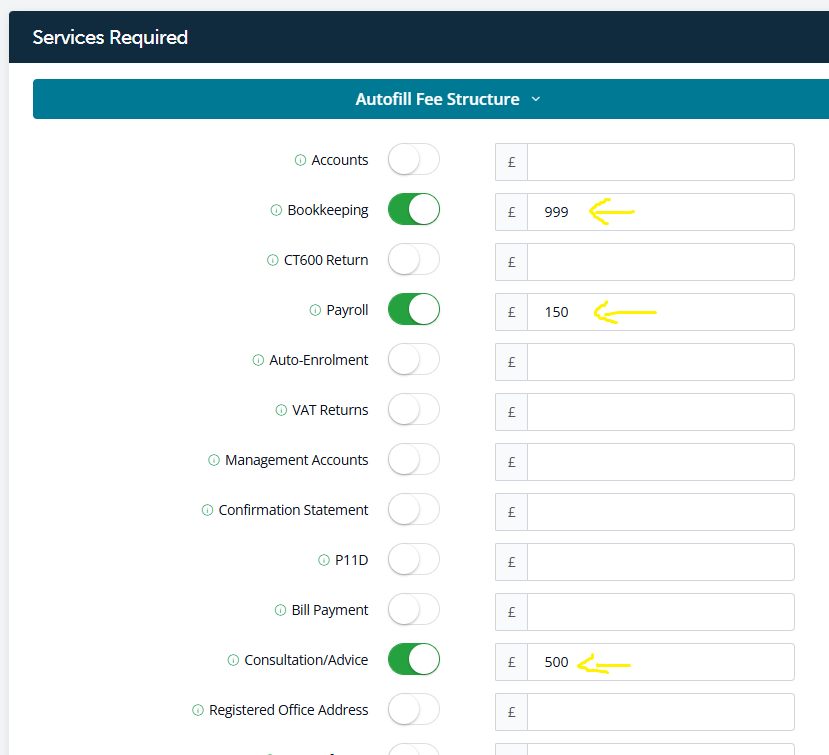This screenshot has width=829, height=755.
Task: Enable the Accounts service toggle
Action: click(413, 160)
